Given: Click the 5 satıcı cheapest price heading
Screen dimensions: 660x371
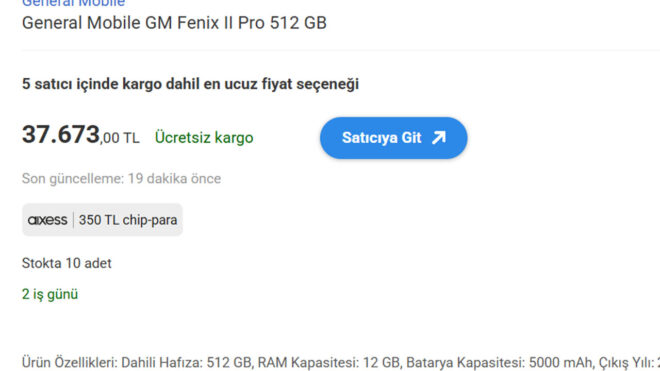Looking at the screenshot, I should pos(190,84).
